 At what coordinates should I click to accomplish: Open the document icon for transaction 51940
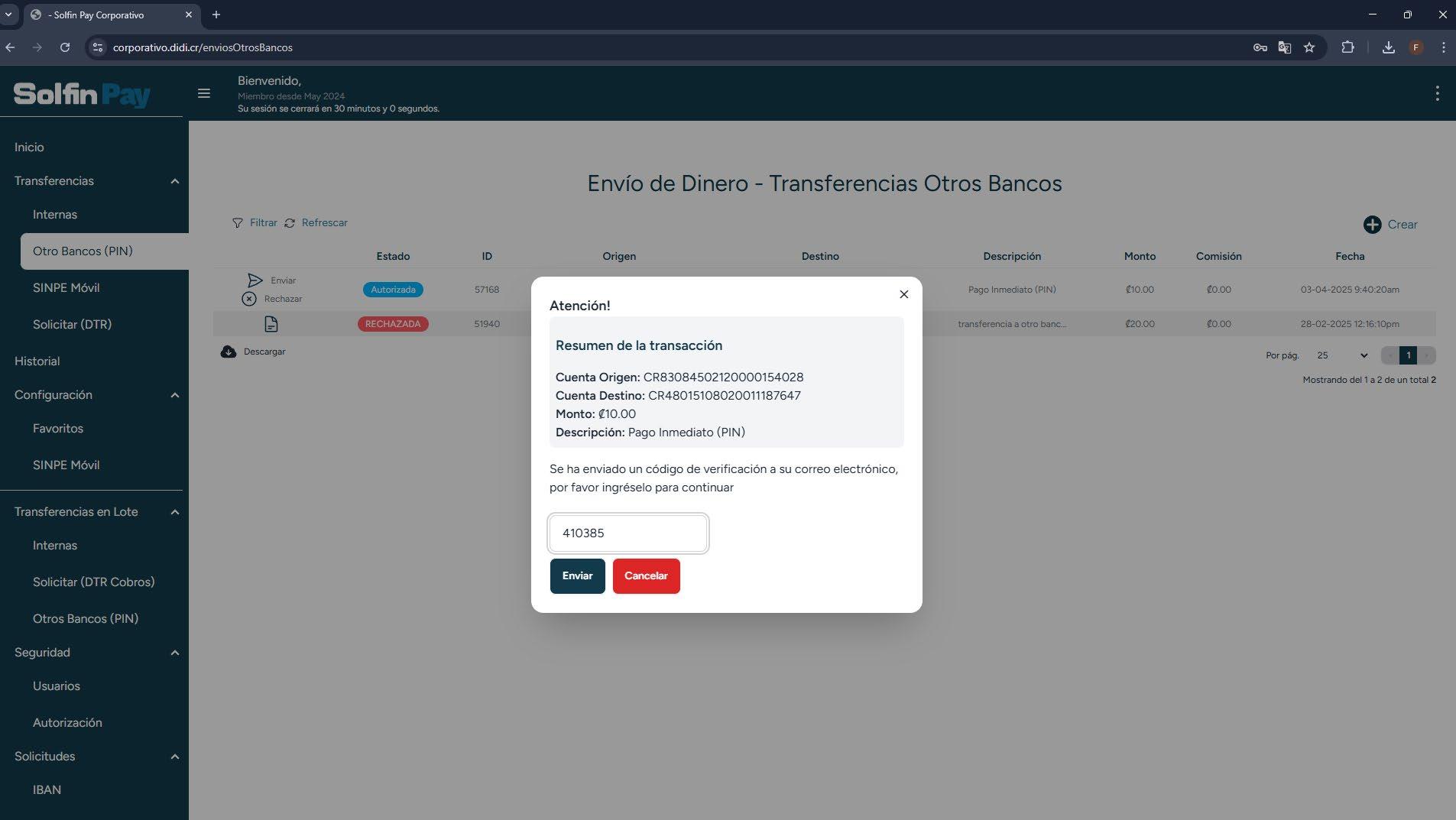click(x=271, y=324)
